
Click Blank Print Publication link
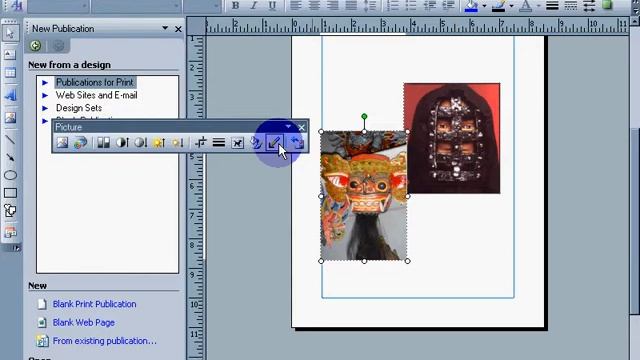(94, 304)
